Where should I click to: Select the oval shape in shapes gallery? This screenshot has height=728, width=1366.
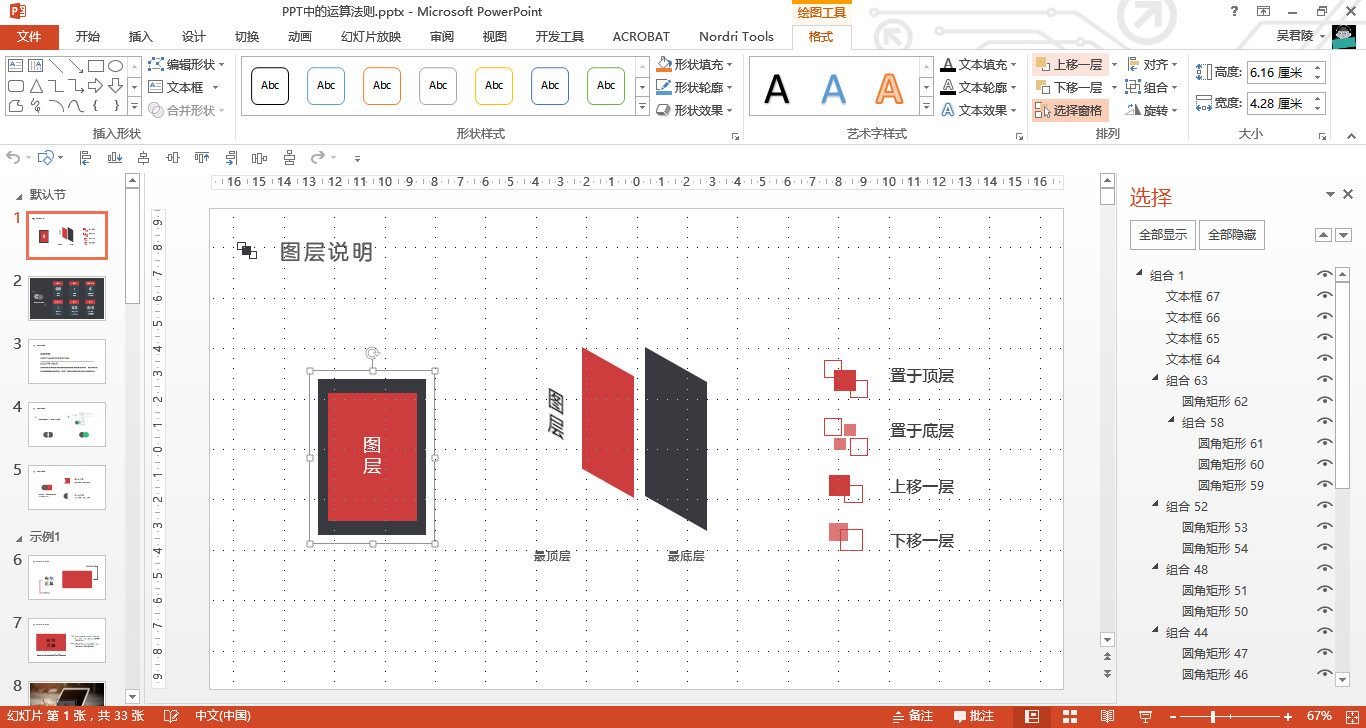click(116, 66)
